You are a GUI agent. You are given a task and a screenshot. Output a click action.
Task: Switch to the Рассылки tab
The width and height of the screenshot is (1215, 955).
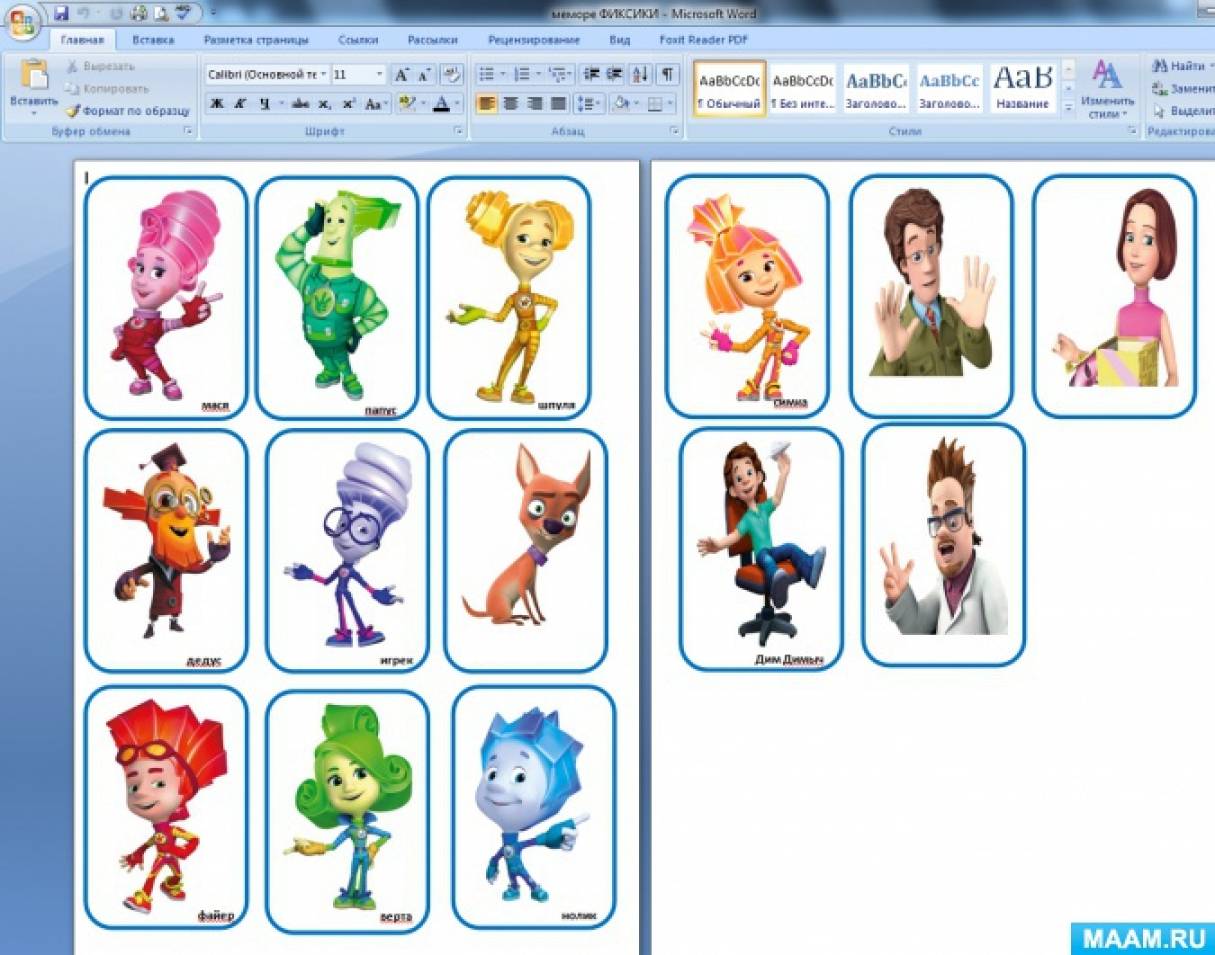click(x=432, y=40)
